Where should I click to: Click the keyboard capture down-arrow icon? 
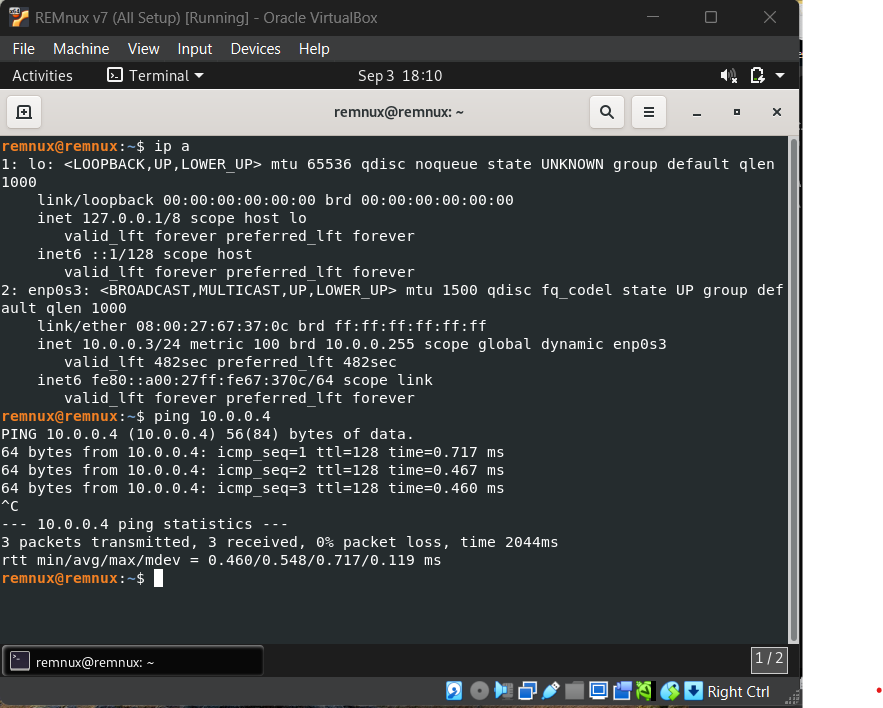(x=694, y=691)
